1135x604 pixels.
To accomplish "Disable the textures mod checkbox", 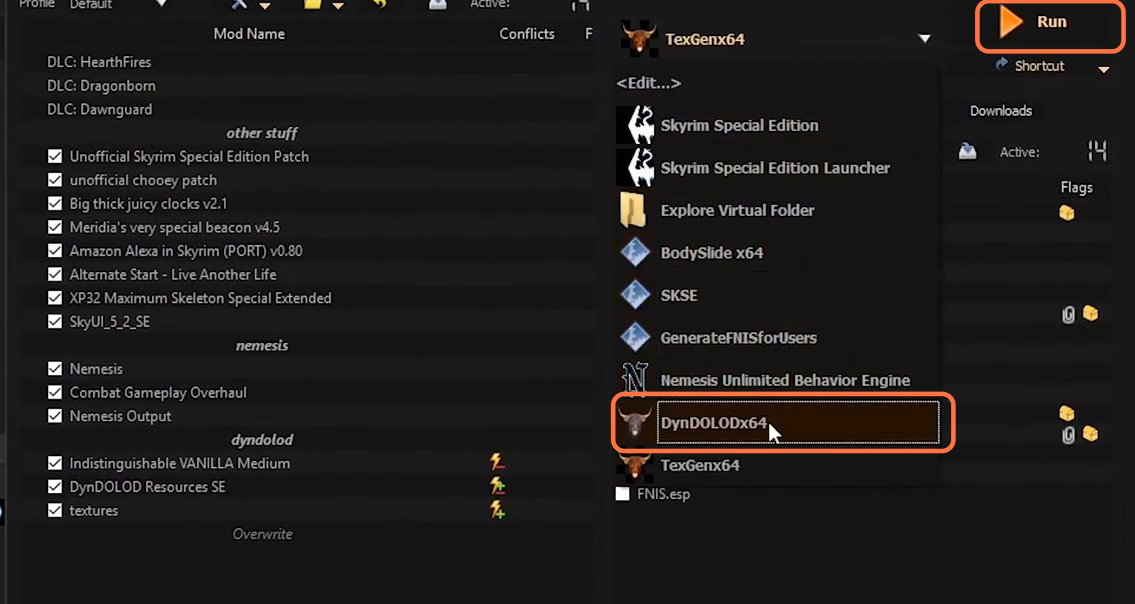I will [x=54, y=511].
